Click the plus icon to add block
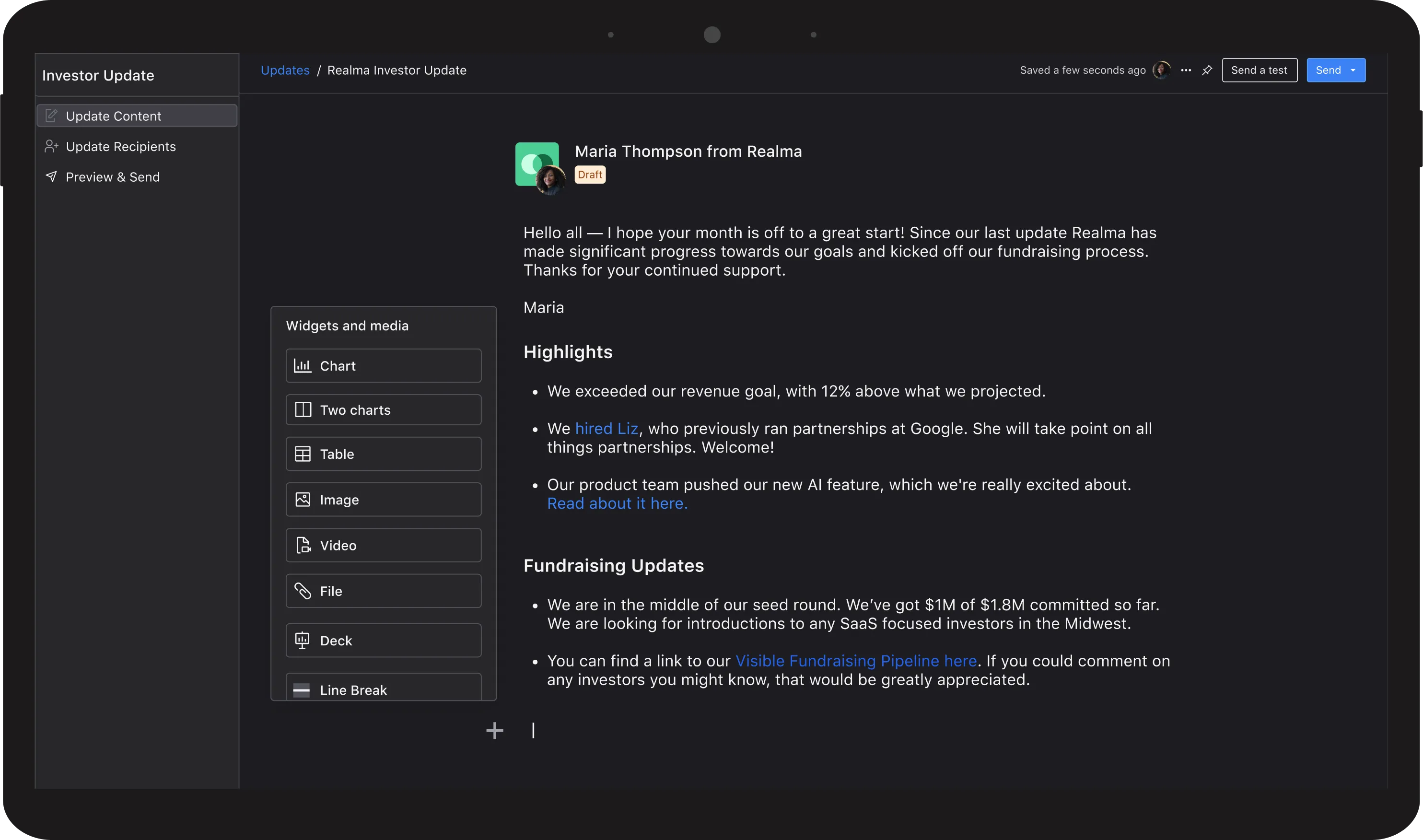 494,730
